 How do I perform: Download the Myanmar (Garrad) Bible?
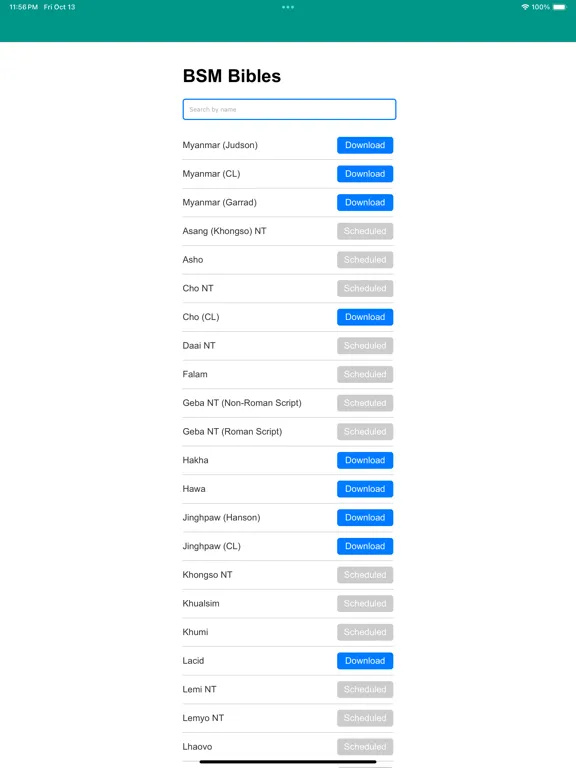[x=365, y=202]
